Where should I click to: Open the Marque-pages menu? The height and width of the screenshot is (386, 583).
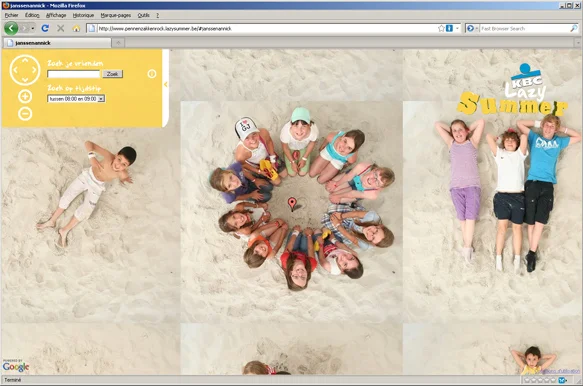[x=116, y=15]
